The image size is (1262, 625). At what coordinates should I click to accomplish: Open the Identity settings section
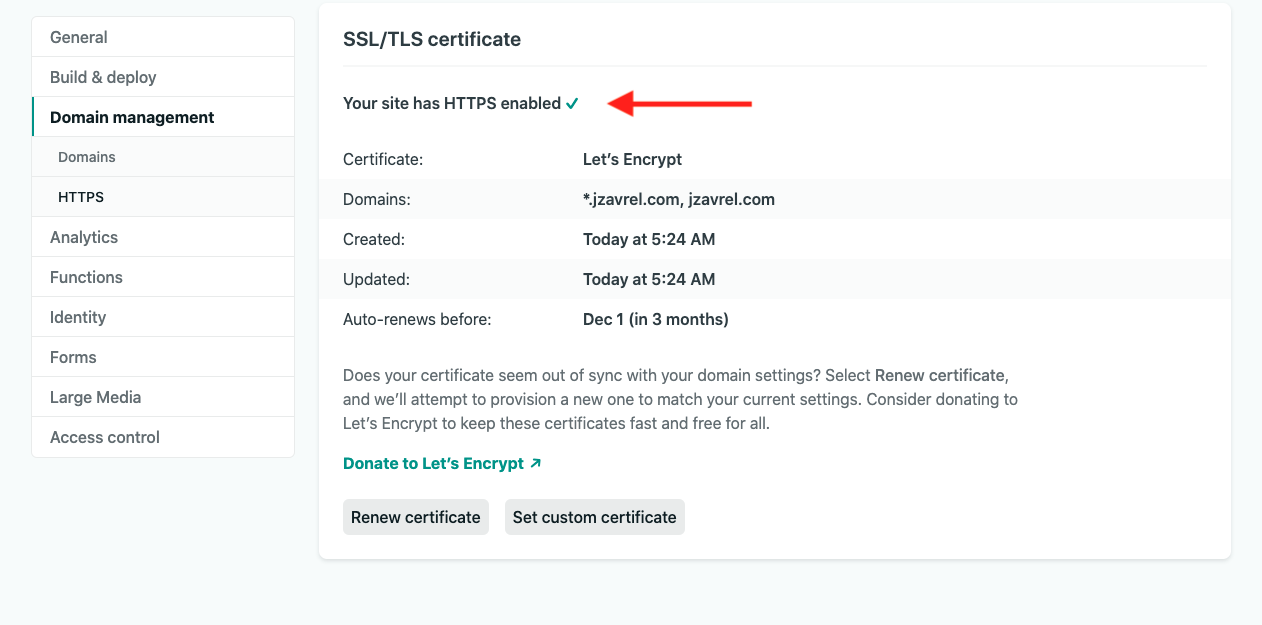[163, 317]
